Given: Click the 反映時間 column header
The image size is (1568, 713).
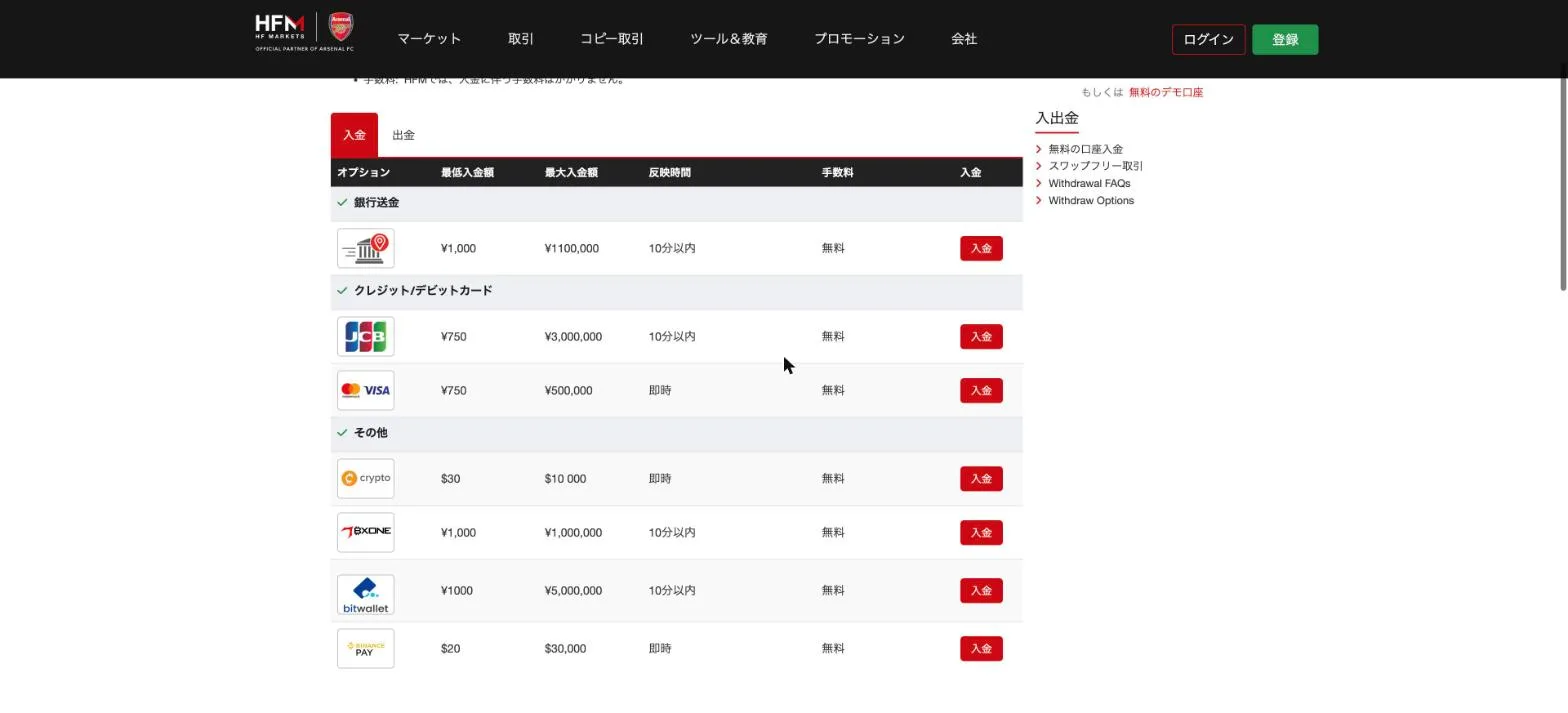Looking at the screenshot, I should point(670,173).
